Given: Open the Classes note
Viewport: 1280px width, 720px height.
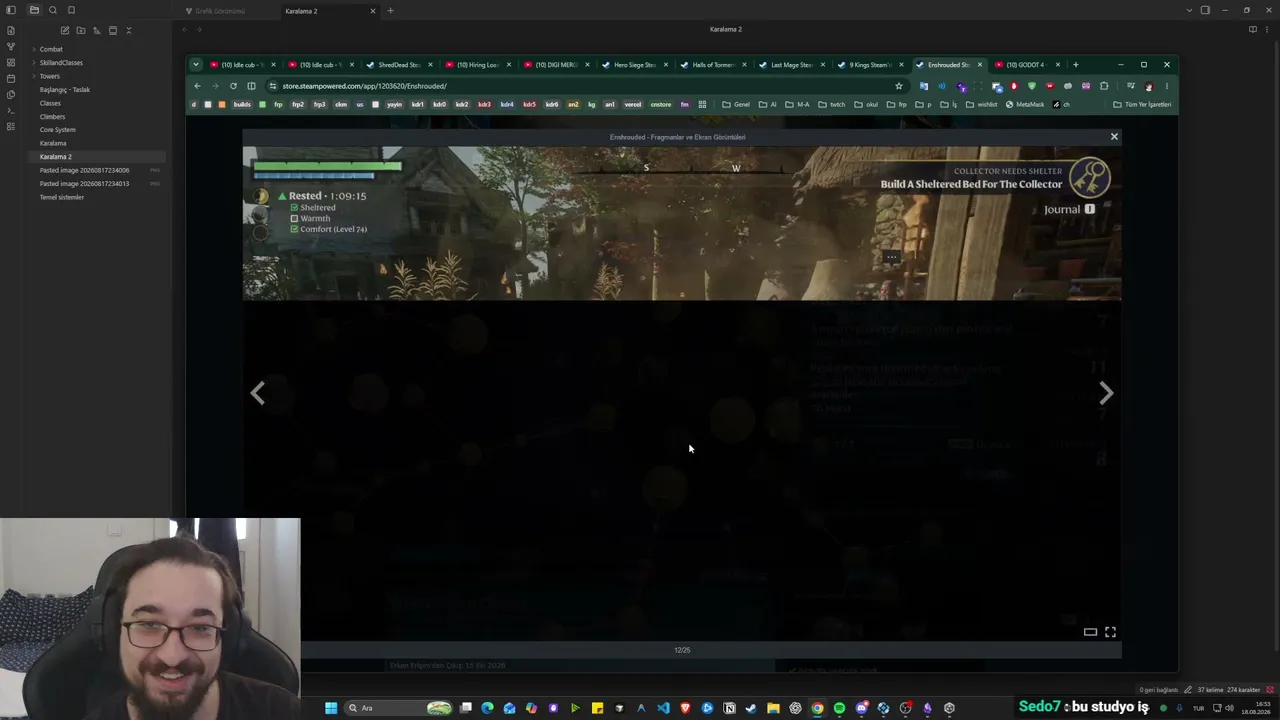Looking at the screenshot, I should pos(50,103).
